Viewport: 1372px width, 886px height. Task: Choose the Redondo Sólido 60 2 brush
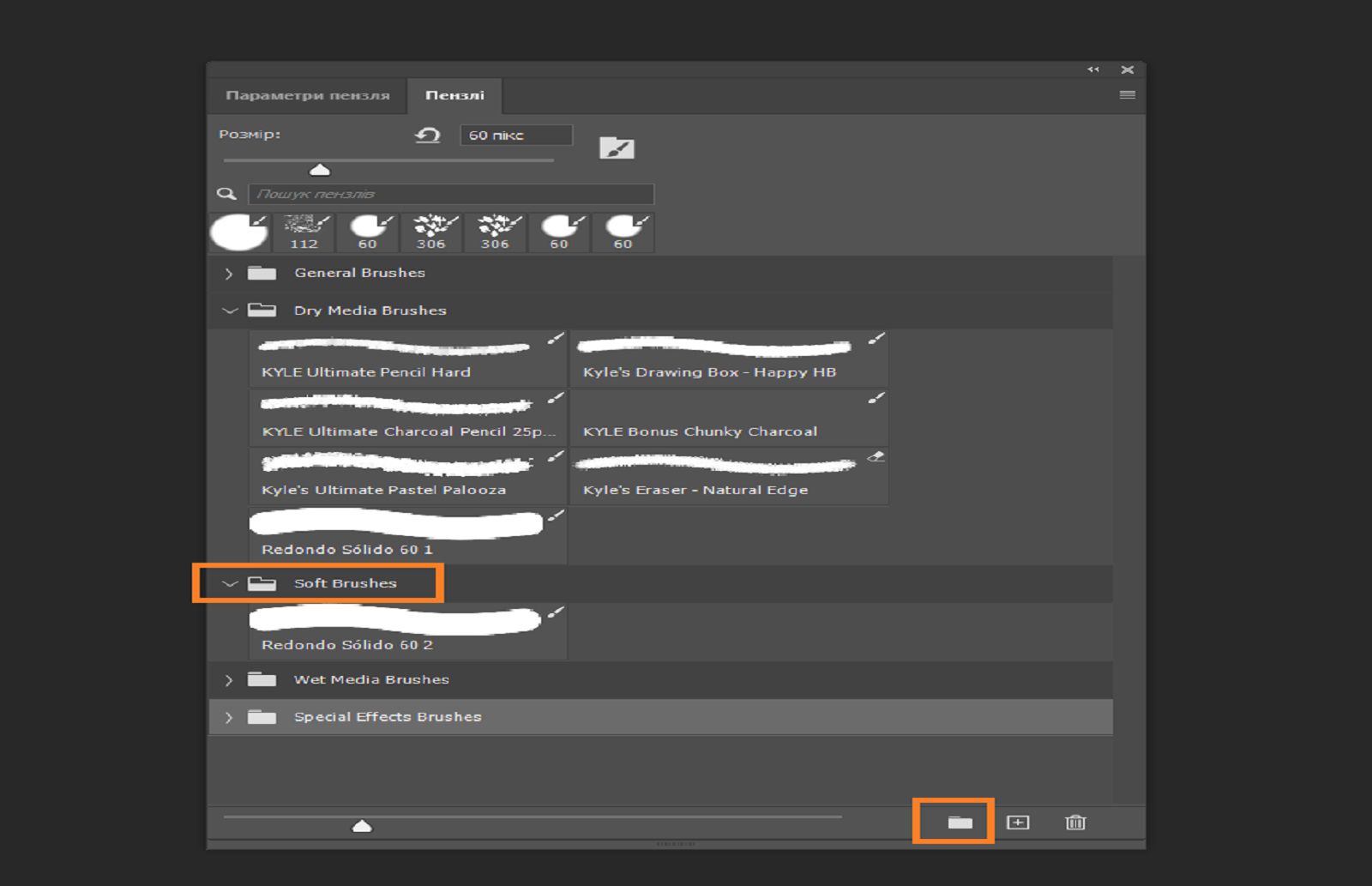[x=408, y=631]
